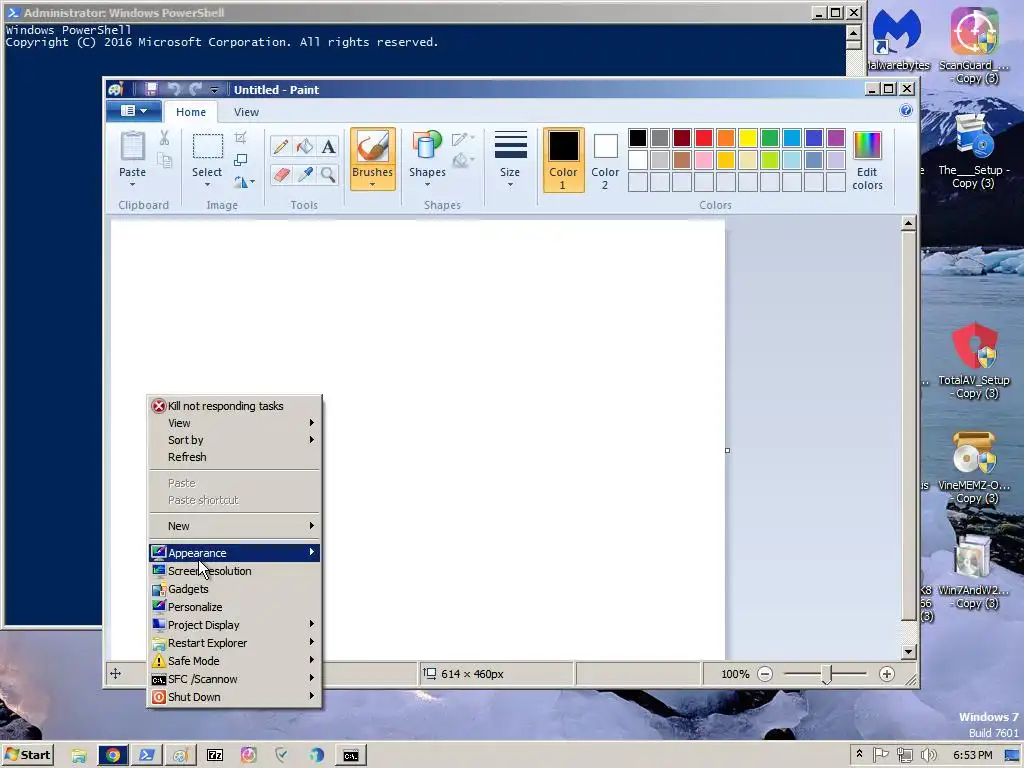This screenshot has width=1024, height=768.
Task: Select the Eraser tool
Action: tap(281, 174)
